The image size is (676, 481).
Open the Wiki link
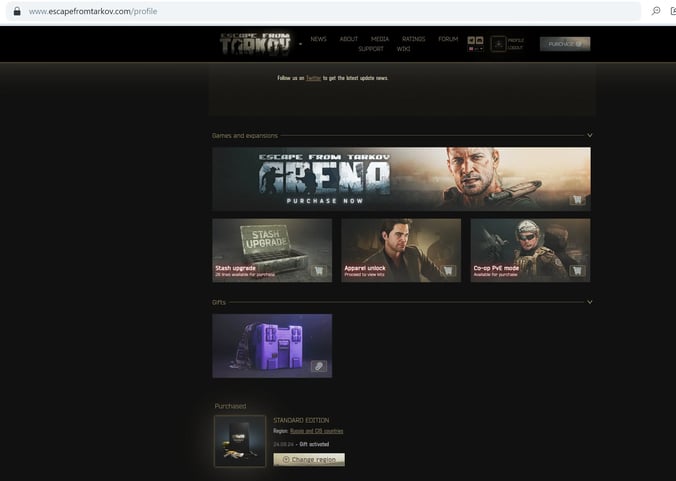(403, 49)
